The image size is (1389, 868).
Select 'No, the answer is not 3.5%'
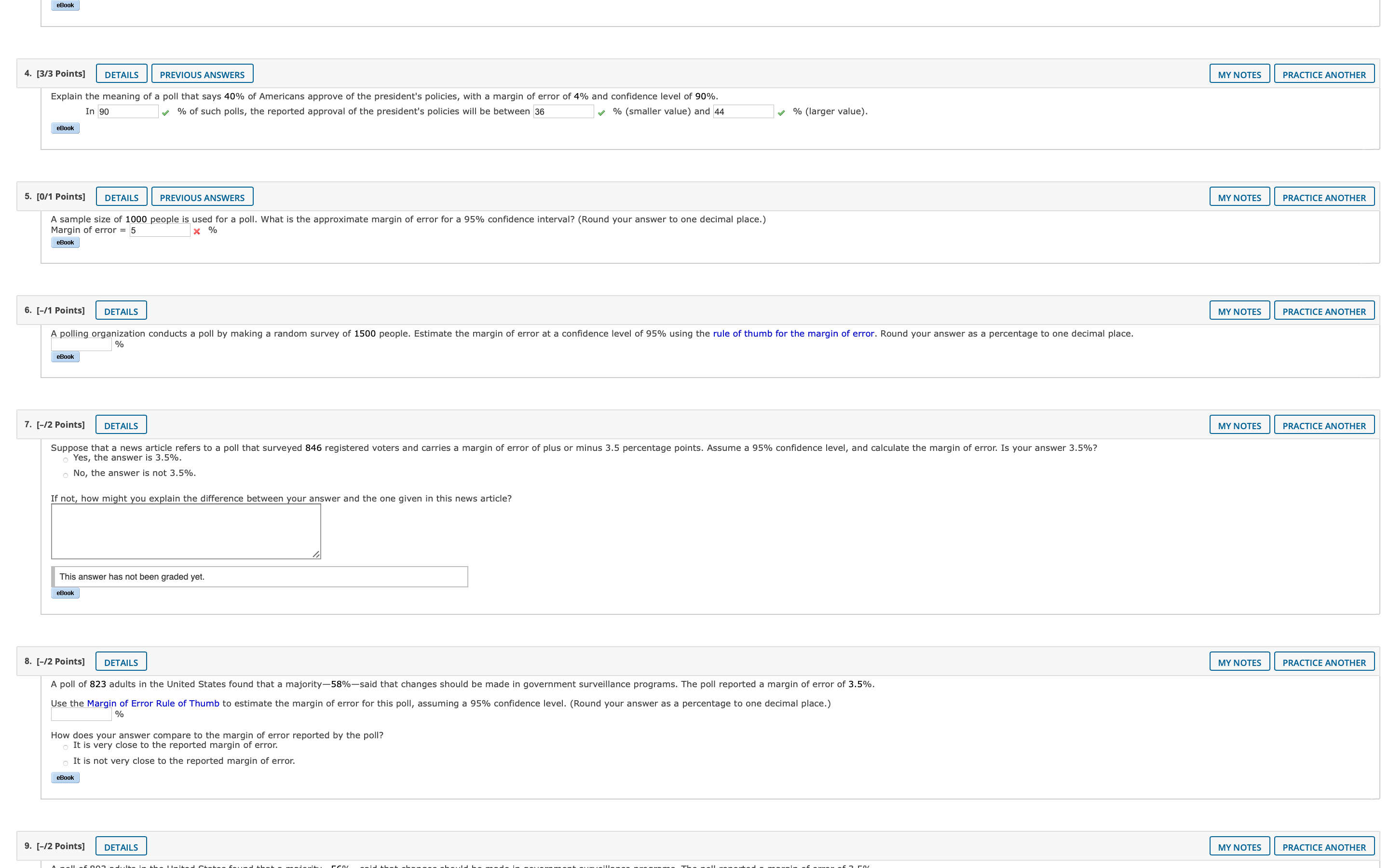click(66, 475)
